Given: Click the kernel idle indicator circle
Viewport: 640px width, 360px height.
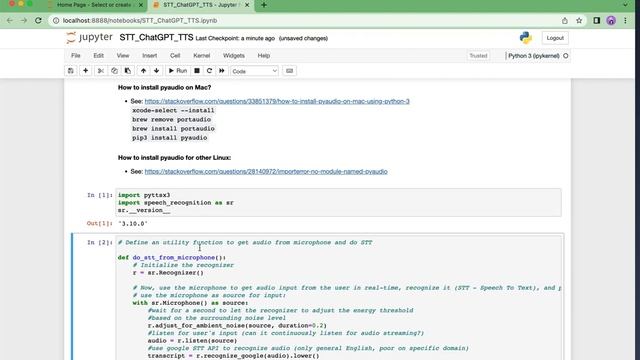Looking at the screenshot, I should tap(566, 56).
